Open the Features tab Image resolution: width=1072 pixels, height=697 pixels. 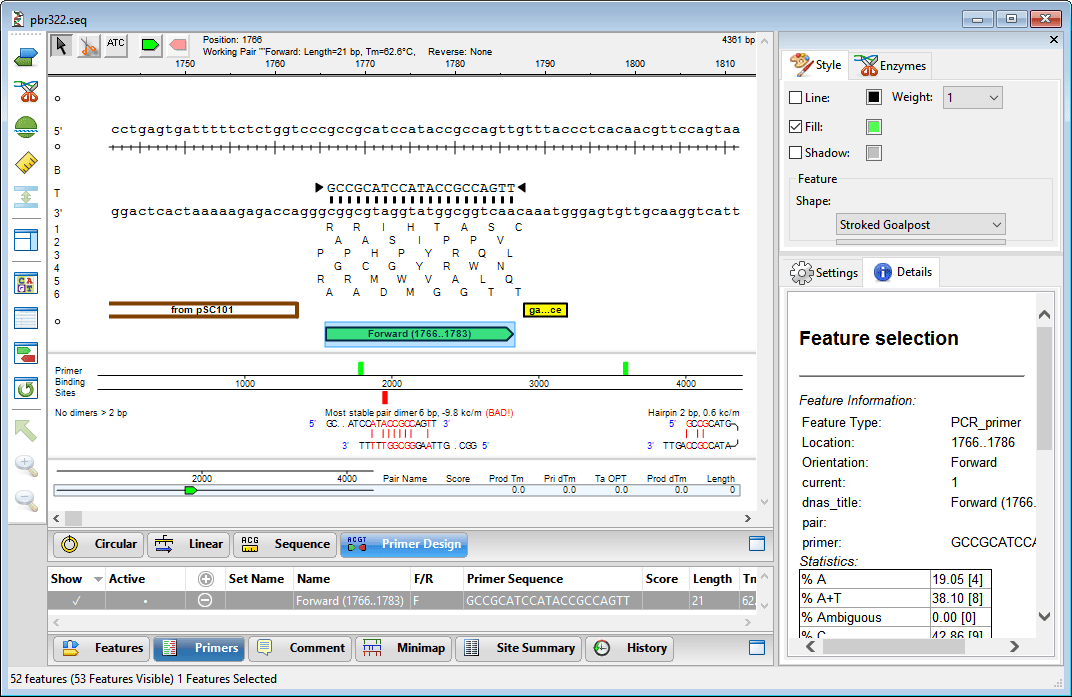pyautogui.click(x=103, y=648)
